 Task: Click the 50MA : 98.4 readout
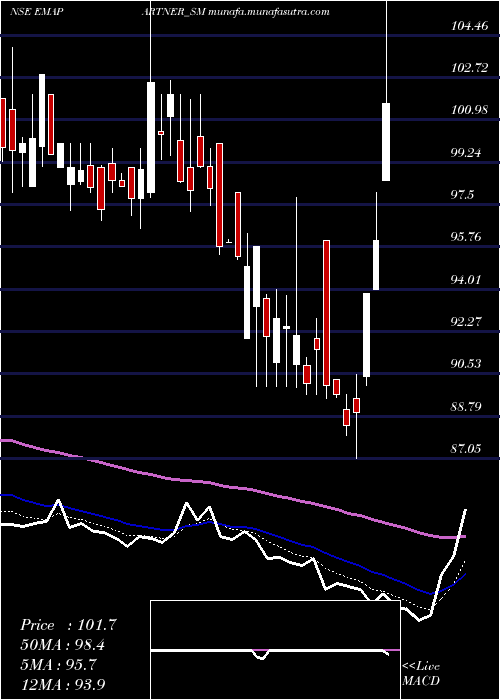[x=64, y=645]
